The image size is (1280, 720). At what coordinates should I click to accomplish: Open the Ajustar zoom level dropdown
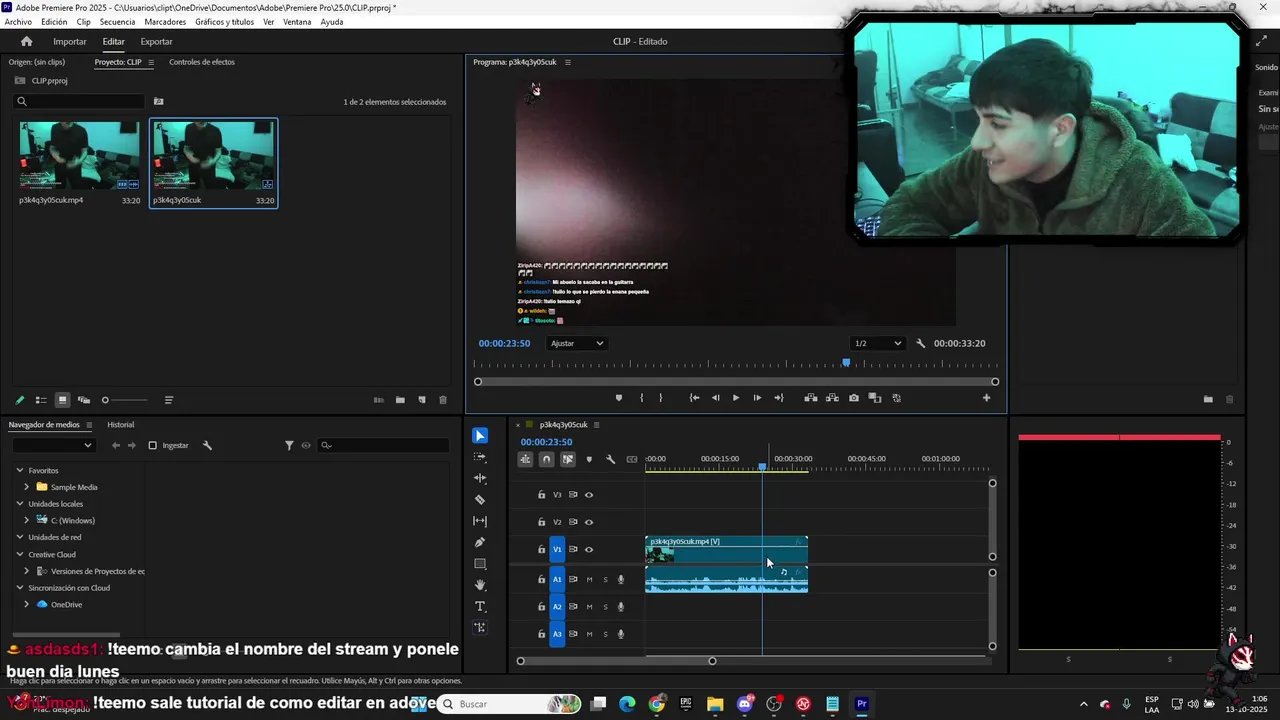click(x=577, y=343)
